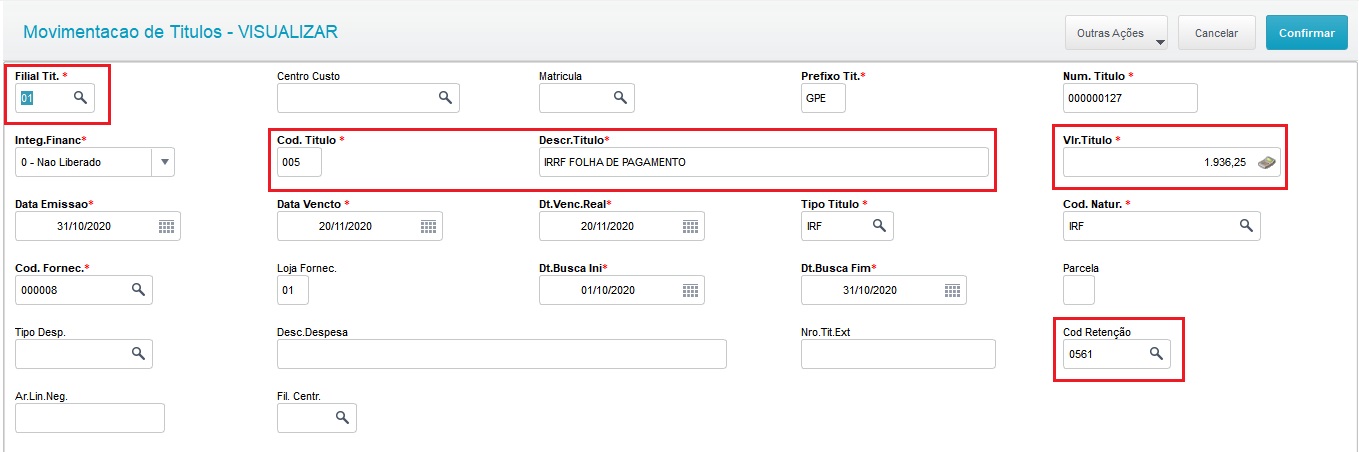The image size is (1359, 452).
Task: Click Tipo Desp. lookup magnifier icon
Action: click(138, 354)
